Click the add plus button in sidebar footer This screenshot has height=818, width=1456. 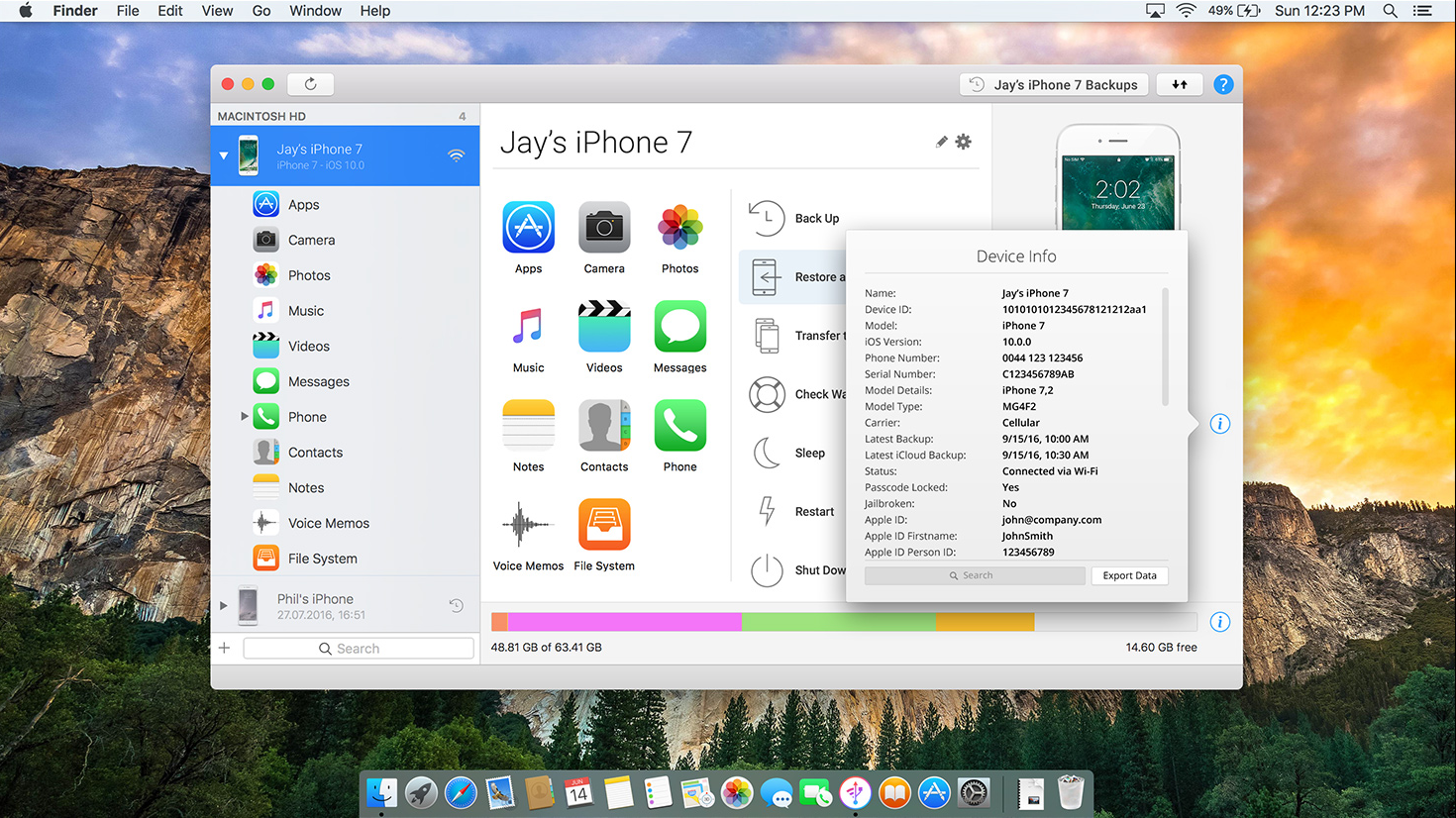click(225, 648)
